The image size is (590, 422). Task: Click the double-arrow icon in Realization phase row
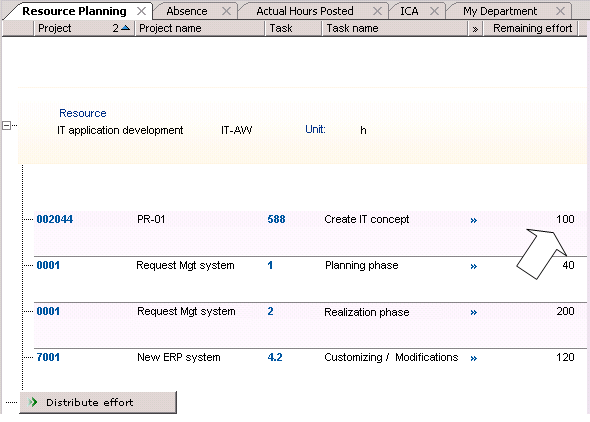point(473,313)
